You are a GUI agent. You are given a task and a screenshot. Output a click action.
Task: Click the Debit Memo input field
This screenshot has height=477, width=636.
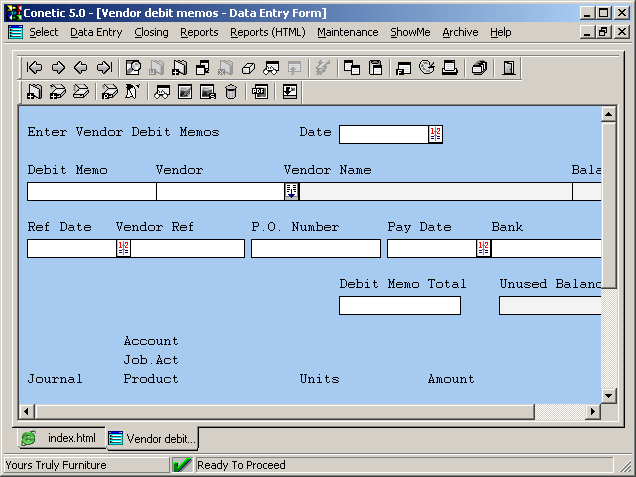pyautogui.click(x=91, y=191)
